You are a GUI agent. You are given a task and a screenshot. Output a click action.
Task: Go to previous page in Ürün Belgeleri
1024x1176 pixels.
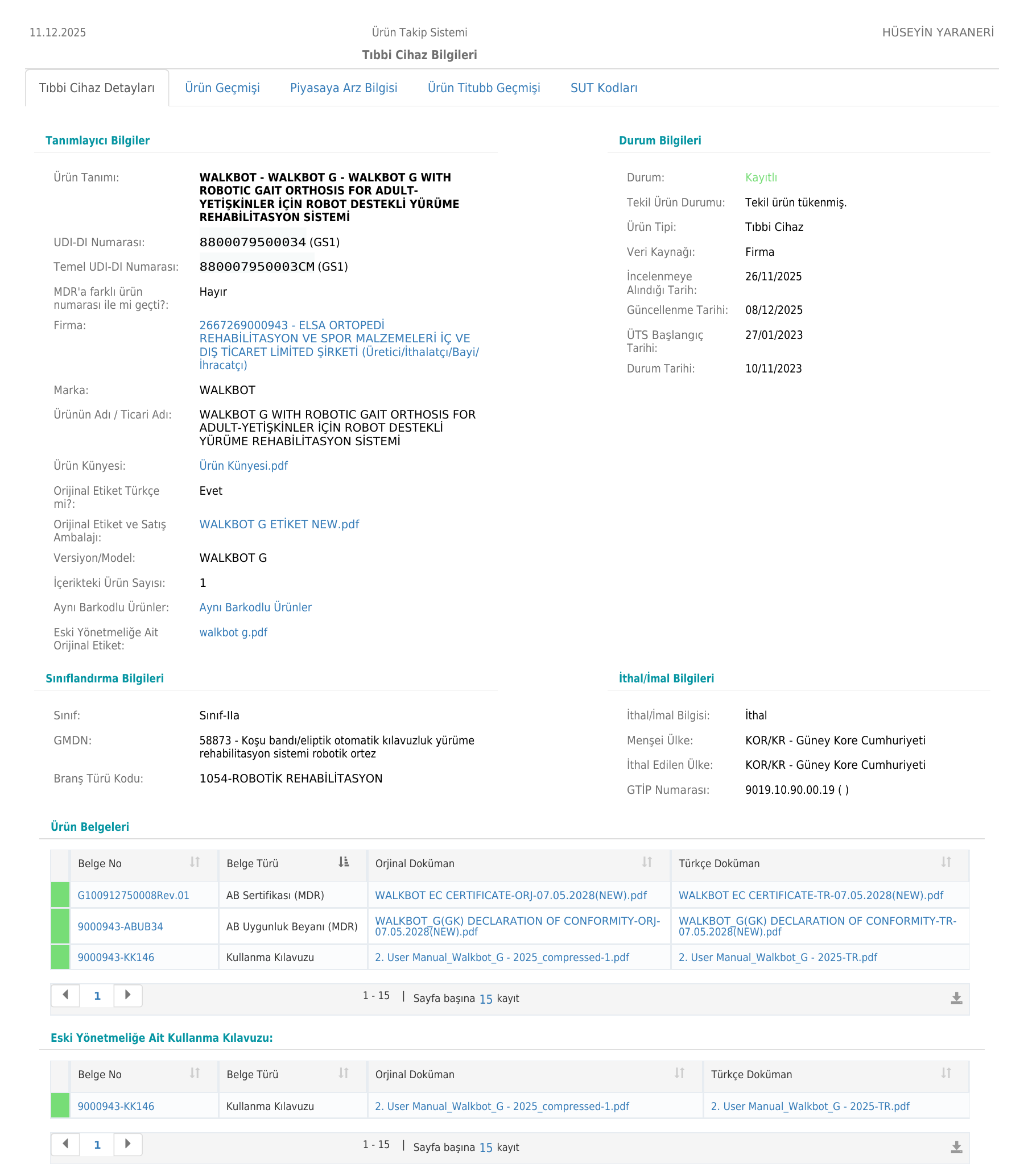pyautogui.click(x=66, y=996)
